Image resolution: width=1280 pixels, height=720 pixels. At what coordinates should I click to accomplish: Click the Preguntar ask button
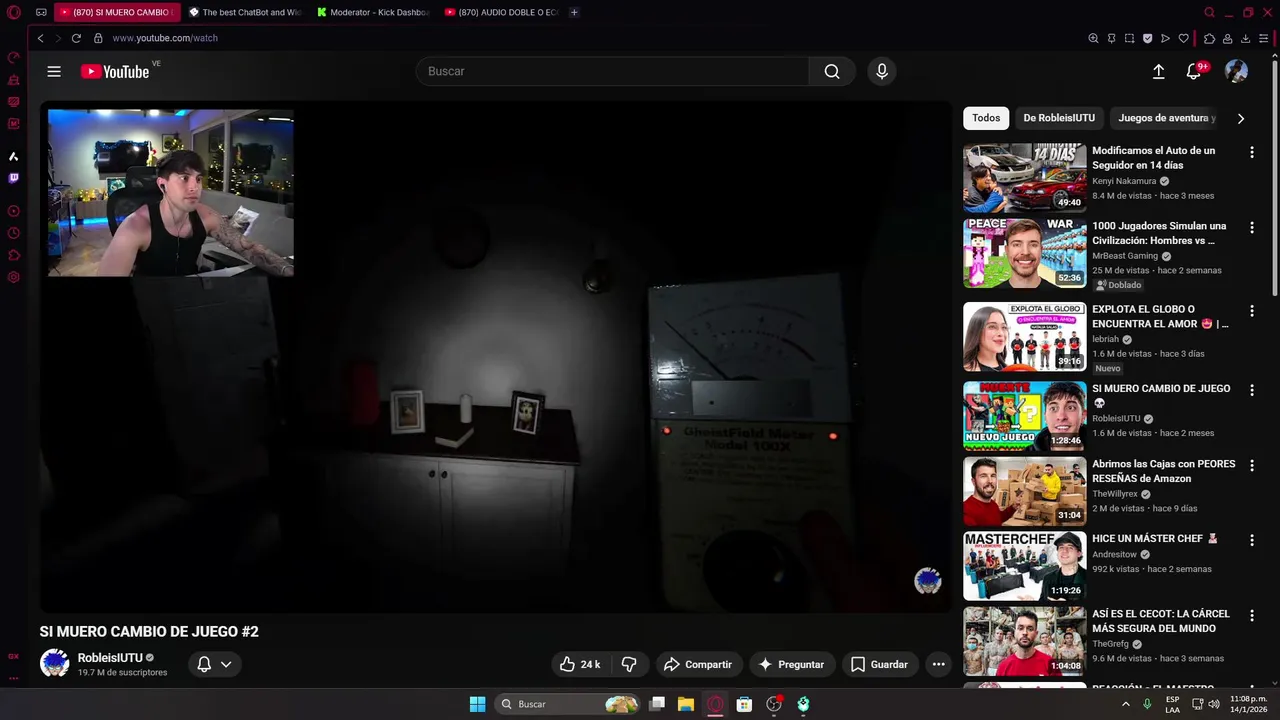click(791, 664)
